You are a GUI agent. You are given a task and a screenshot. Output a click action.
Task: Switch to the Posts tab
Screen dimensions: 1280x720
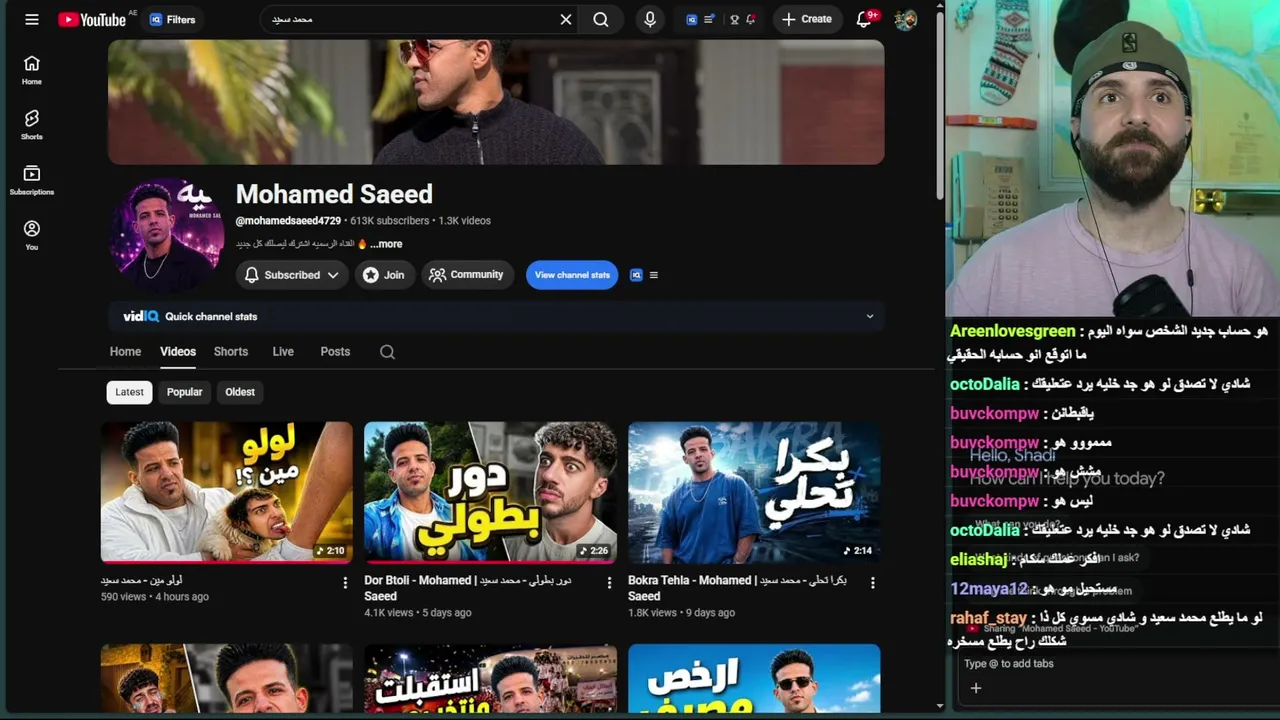(x=335, y=352)
